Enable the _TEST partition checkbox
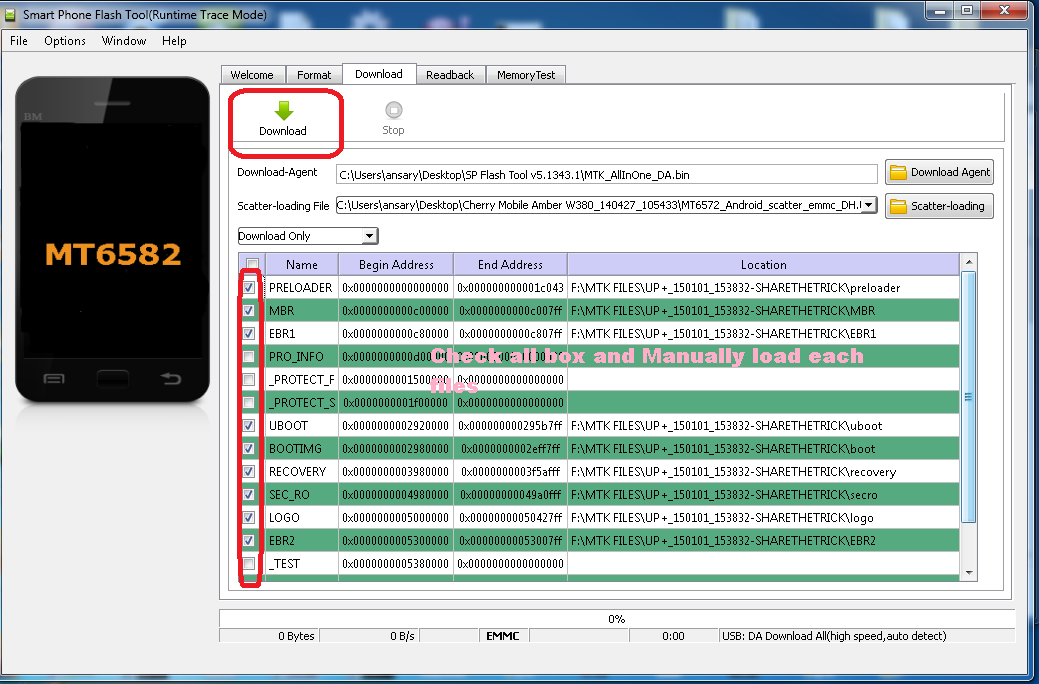This screenshot has width=1039, height=684. [x=248, y=564]
